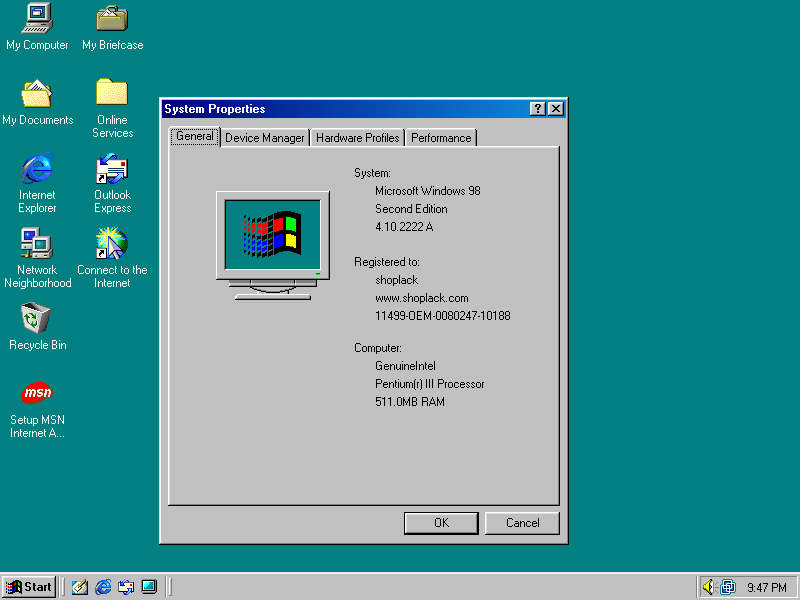Select the Network Neighborhood desktop icon
The width and height of the screenshot is (800, 600).
point(37,258)
